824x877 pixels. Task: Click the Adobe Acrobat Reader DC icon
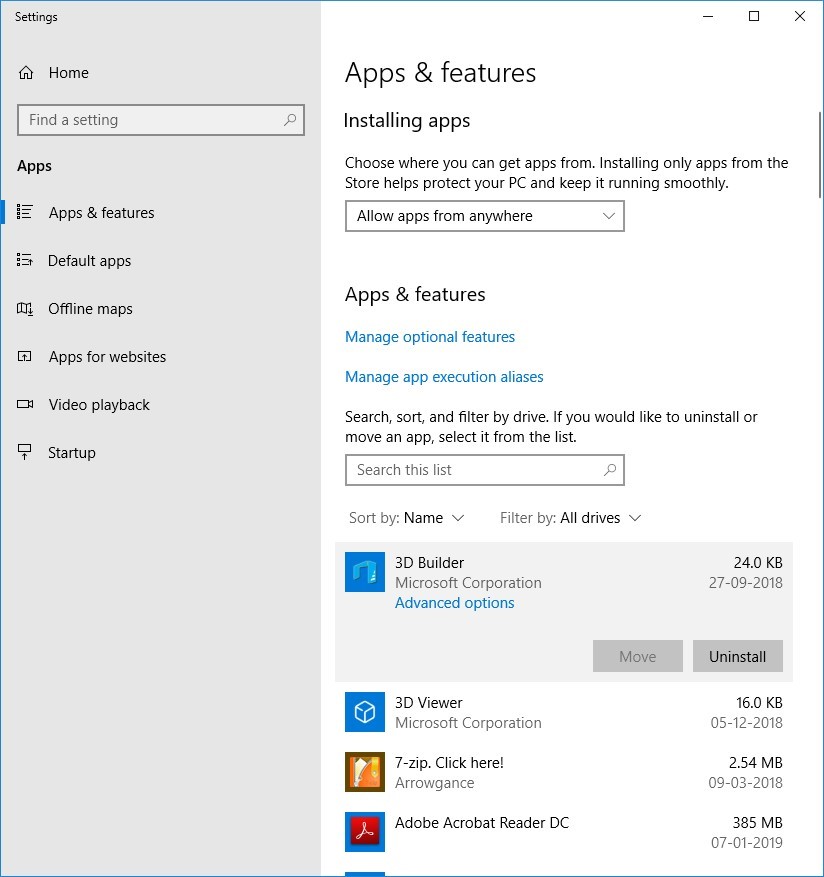[x=365, y=832]
